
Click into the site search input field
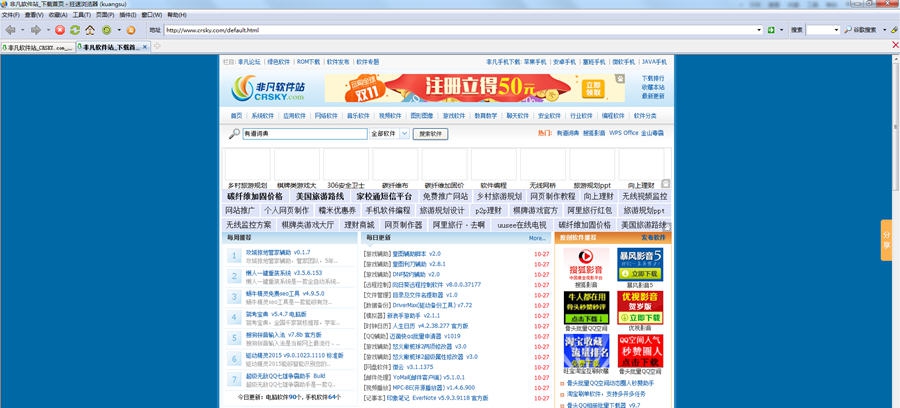(x=304, y=134)
